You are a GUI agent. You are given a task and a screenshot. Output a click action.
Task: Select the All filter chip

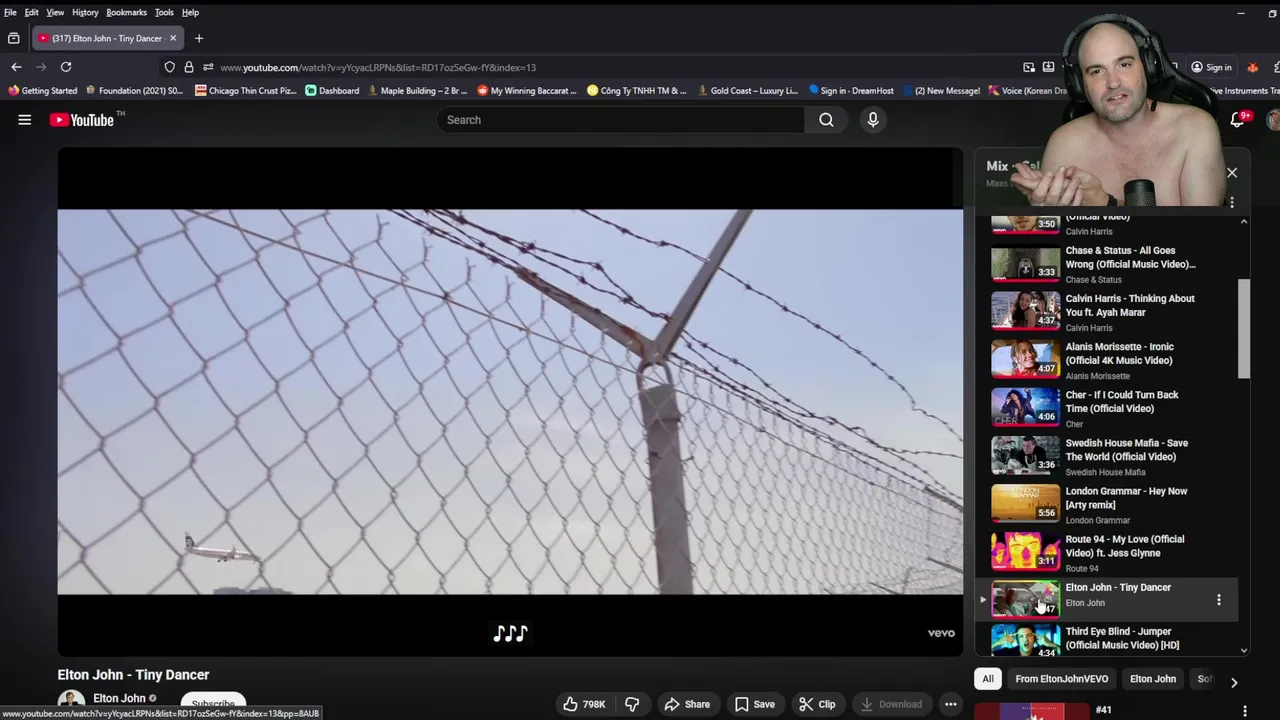(x=988, y=679)
